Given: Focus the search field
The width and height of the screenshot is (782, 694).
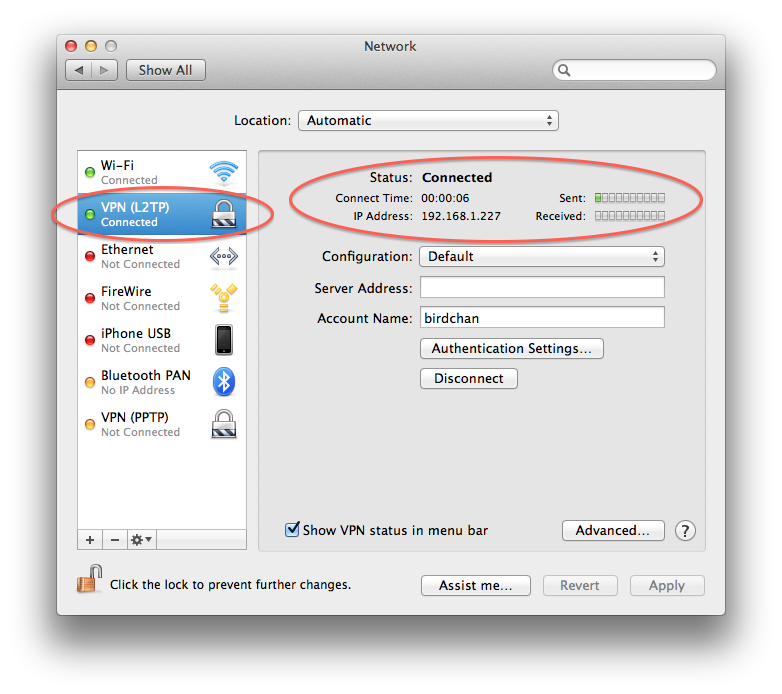Looking at the screenshot, I should pyautogui.click(x=634, y=70).
